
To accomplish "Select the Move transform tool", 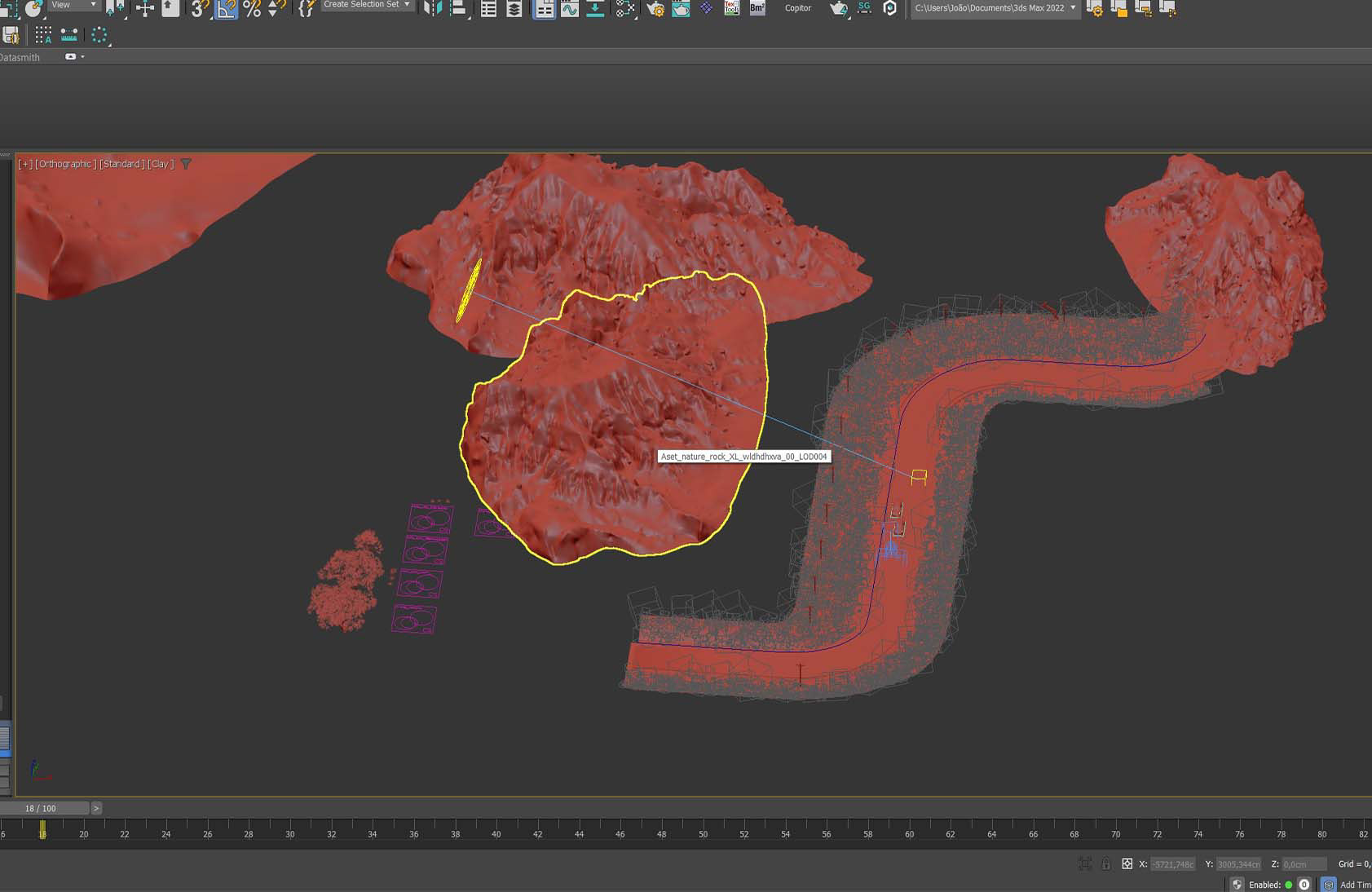I will pos(144,8).
